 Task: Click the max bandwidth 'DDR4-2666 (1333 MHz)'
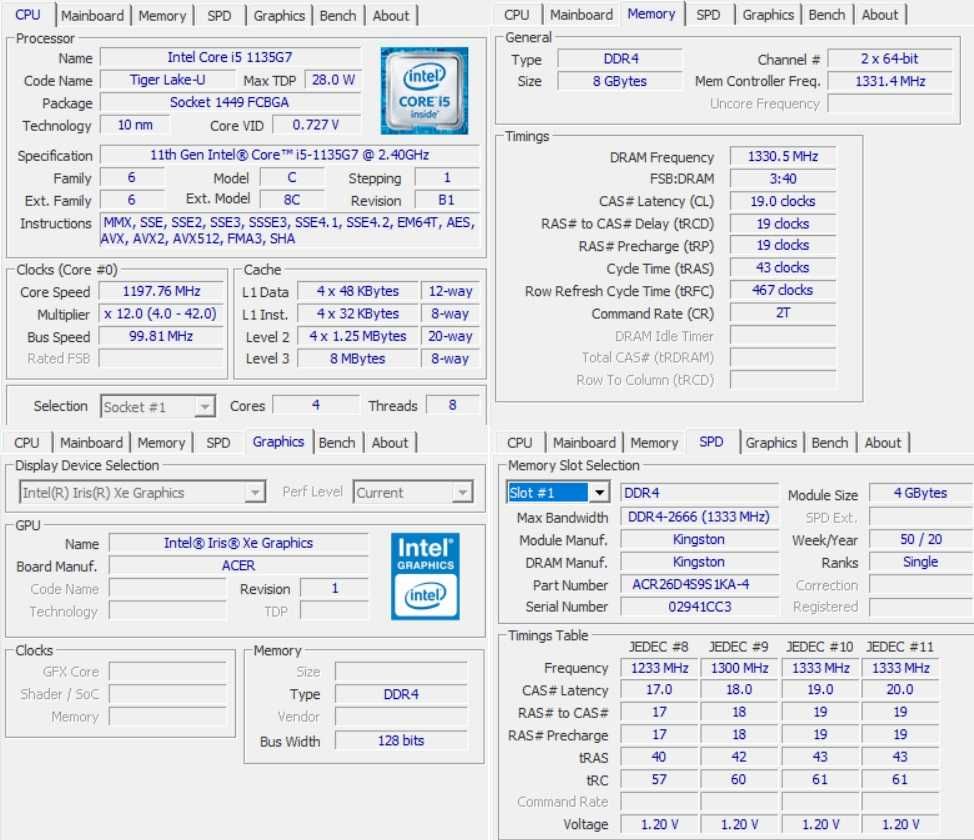point(699,517)
